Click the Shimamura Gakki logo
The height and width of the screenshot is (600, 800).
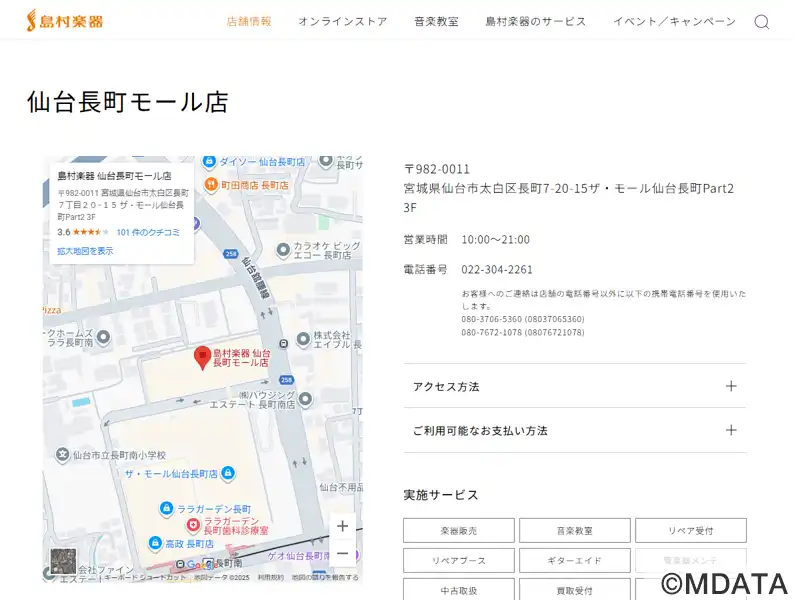[65, 21]
